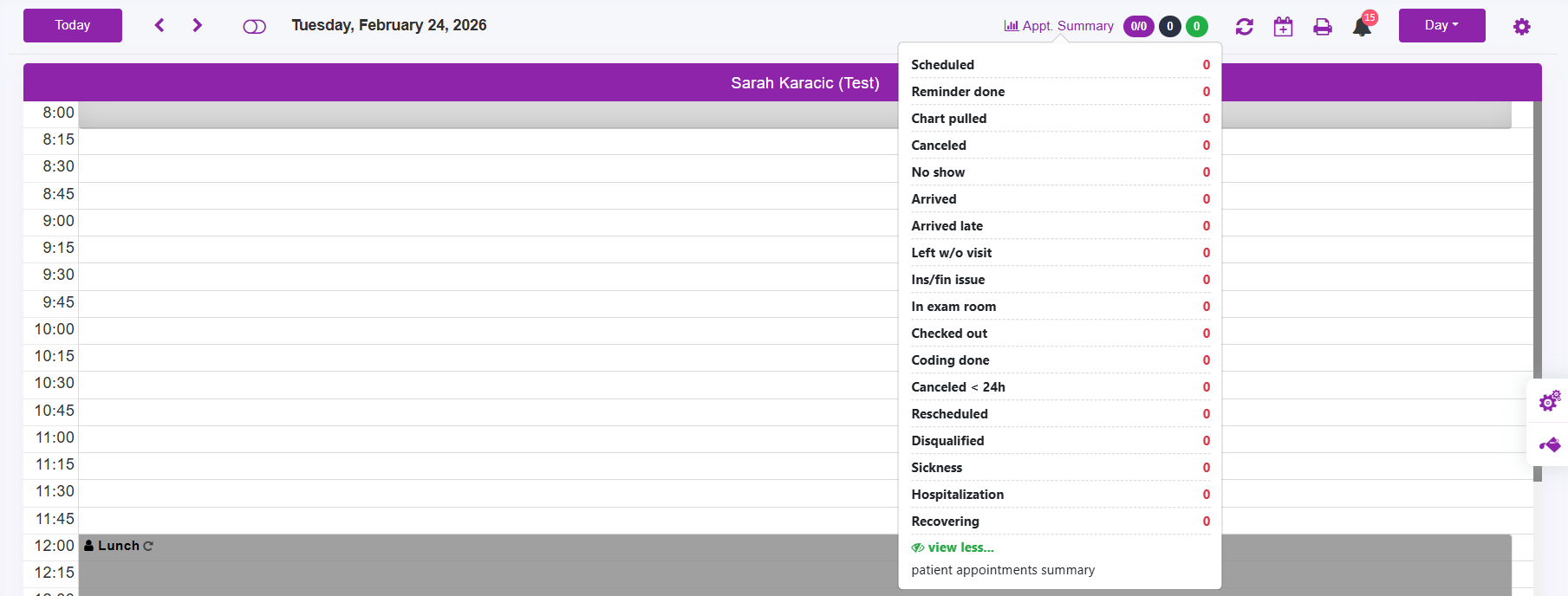Click the 0/0 purple summary badge

(x=1138, y=26)
